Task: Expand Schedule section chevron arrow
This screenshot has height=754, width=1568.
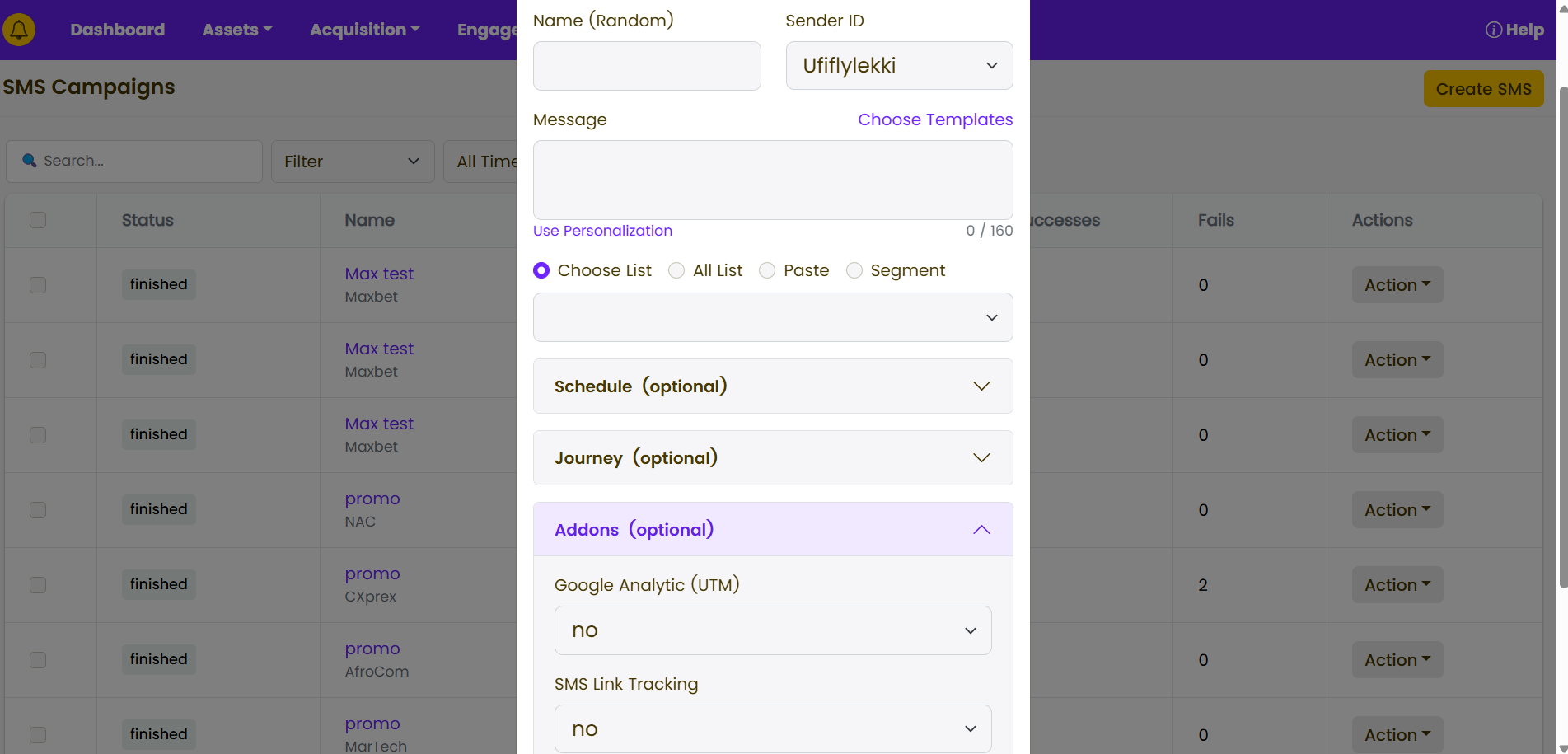Action: (981, 386)
